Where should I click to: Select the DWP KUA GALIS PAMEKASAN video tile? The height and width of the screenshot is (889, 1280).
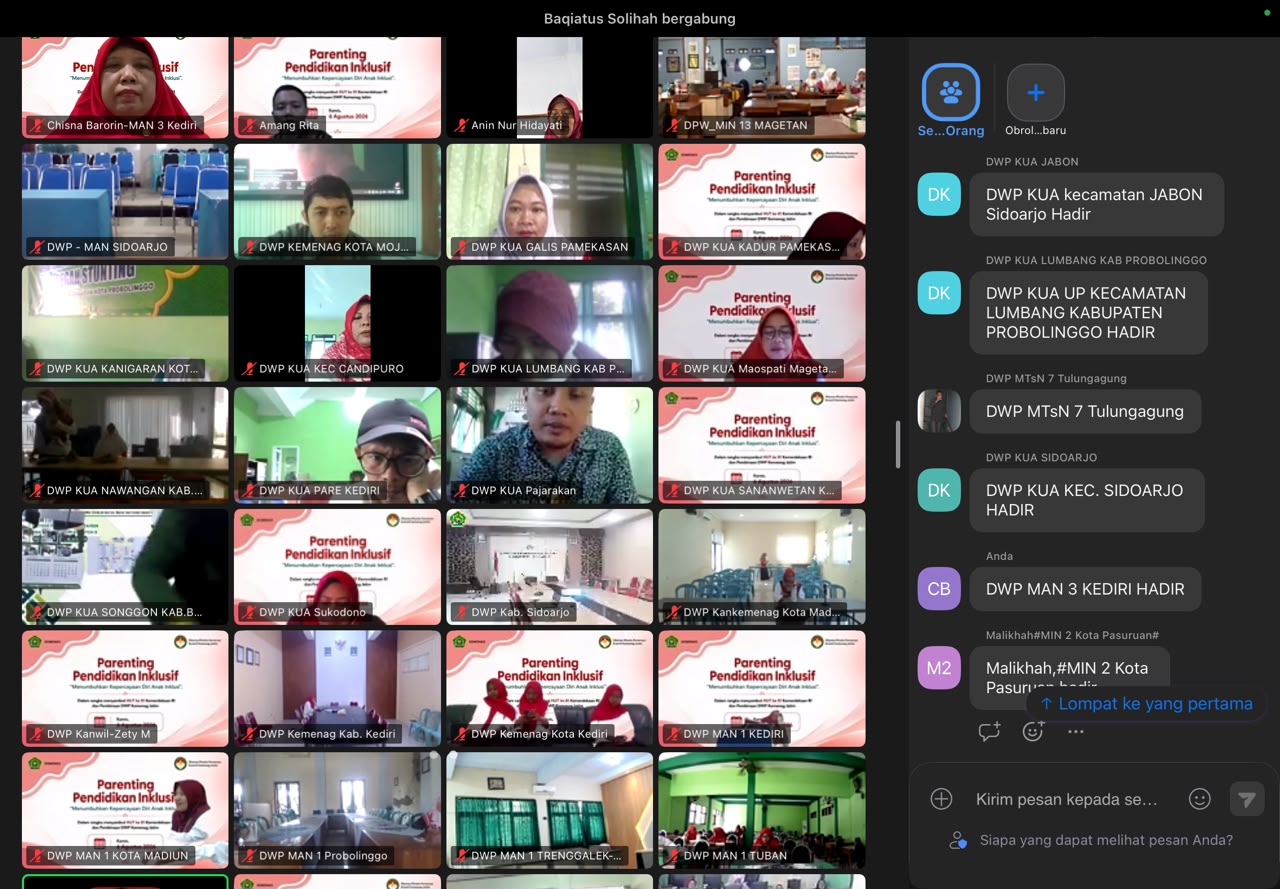550,202
